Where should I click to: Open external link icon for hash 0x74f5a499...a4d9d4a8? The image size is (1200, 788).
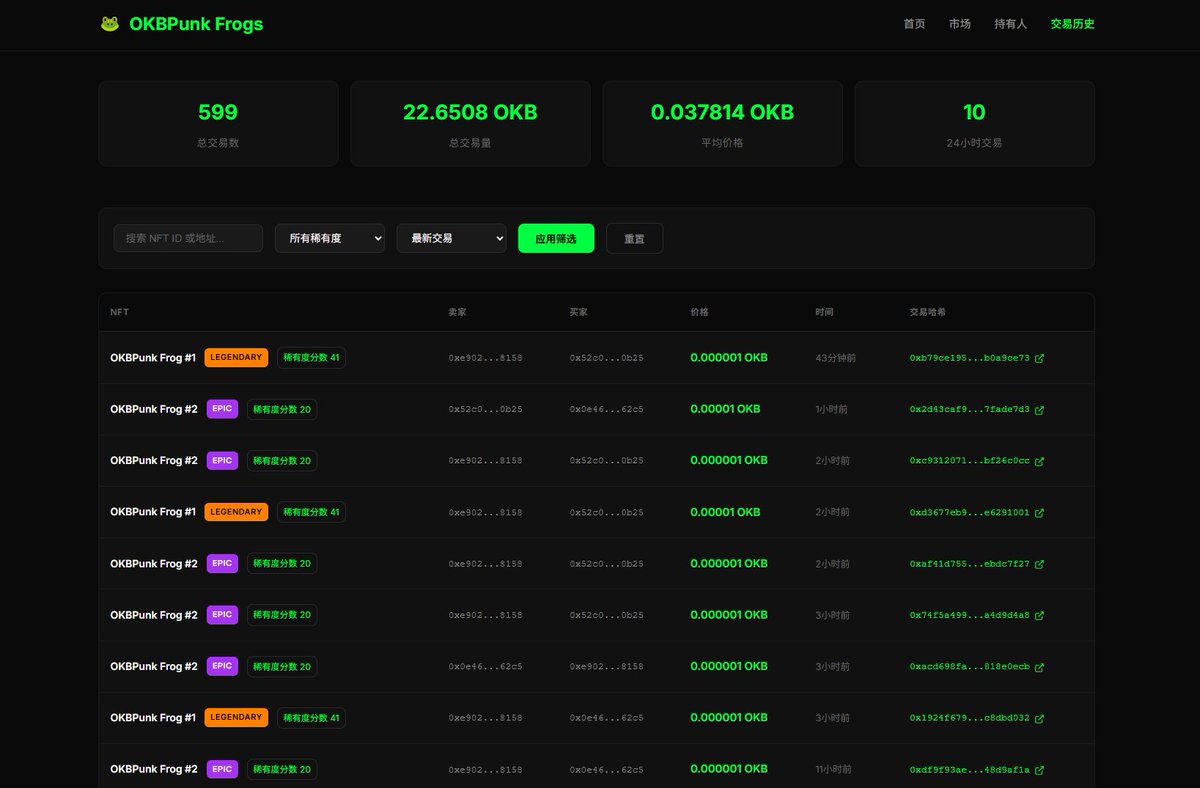[x=1039, y=616]
